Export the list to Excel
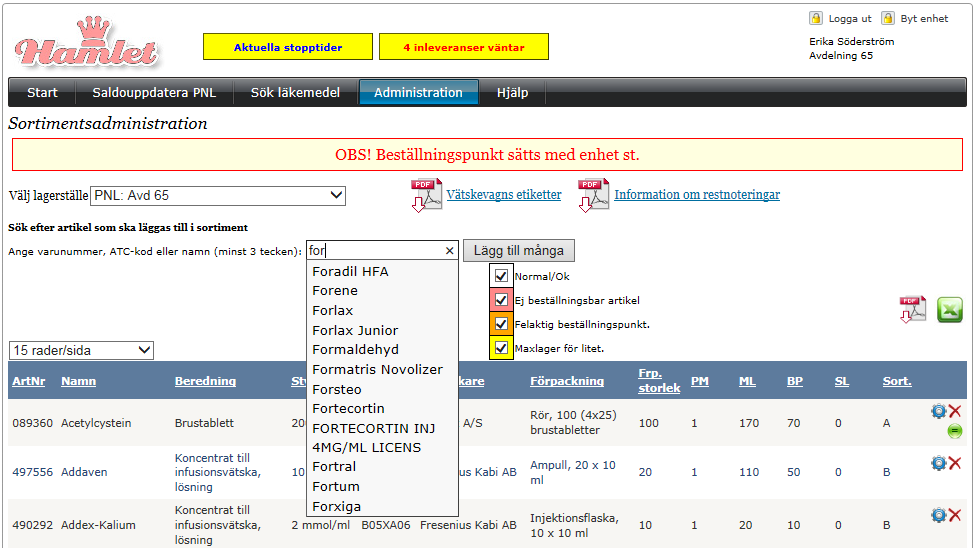Viewport: 977px width, 548px height. [x=950, y=310]
